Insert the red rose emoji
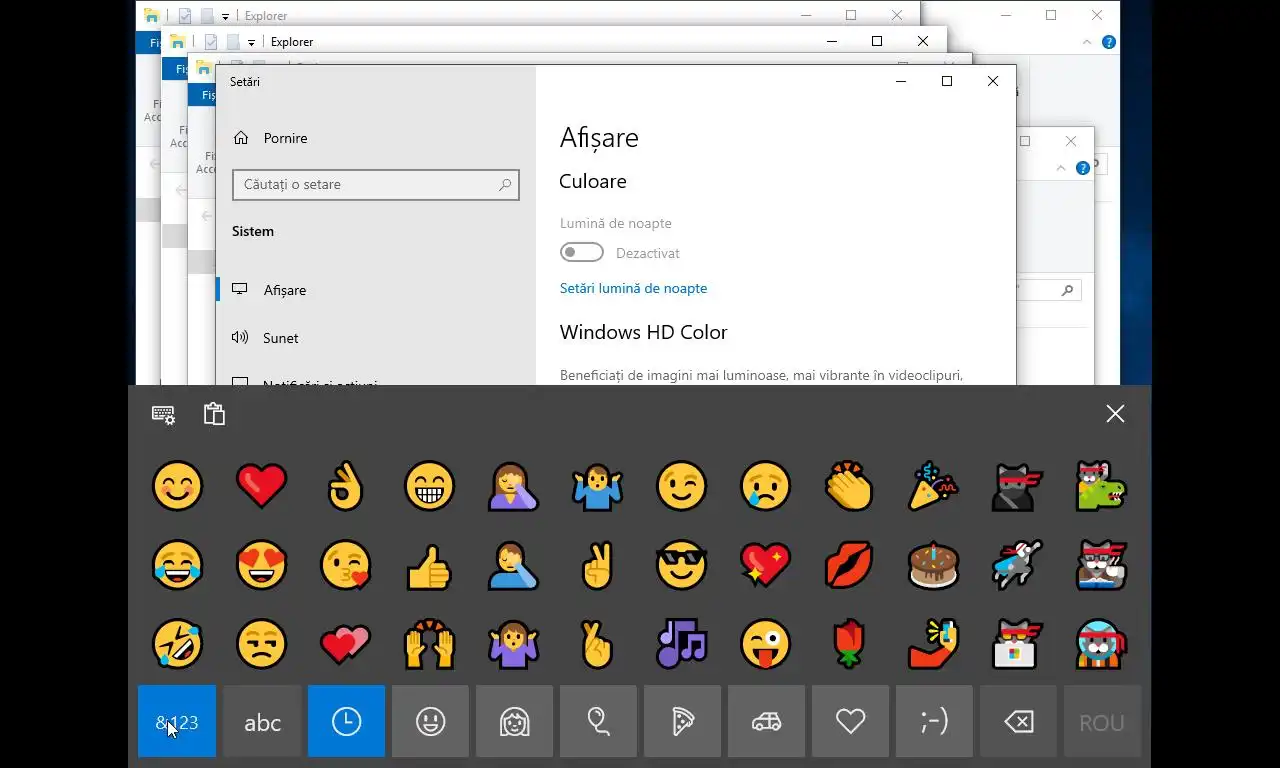 (849, 643)
